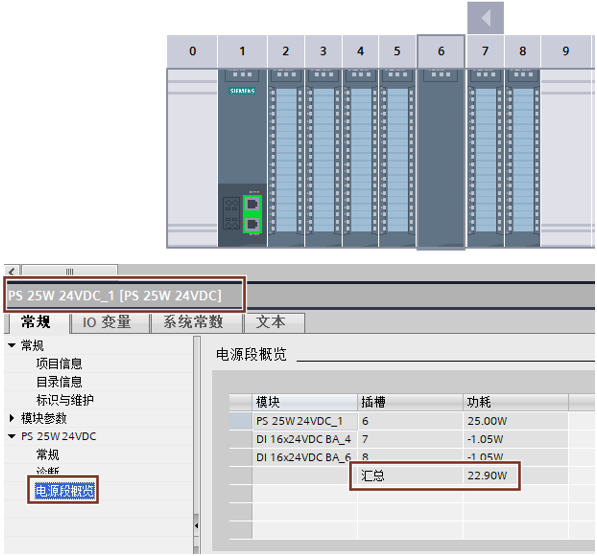Select the PS power module in slot 6
The image size is (597, 556).
pos(441,158)
